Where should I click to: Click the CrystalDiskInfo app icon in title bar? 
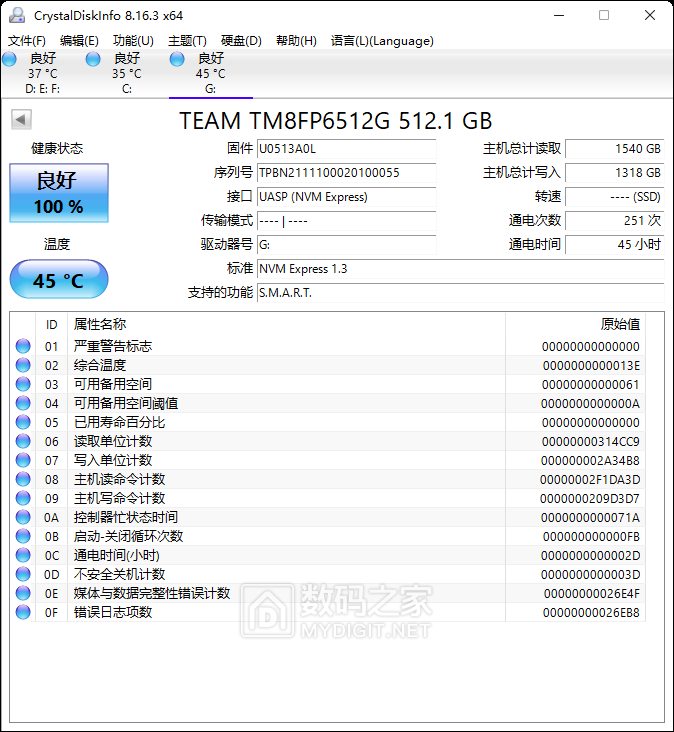(x=17, y=16)
